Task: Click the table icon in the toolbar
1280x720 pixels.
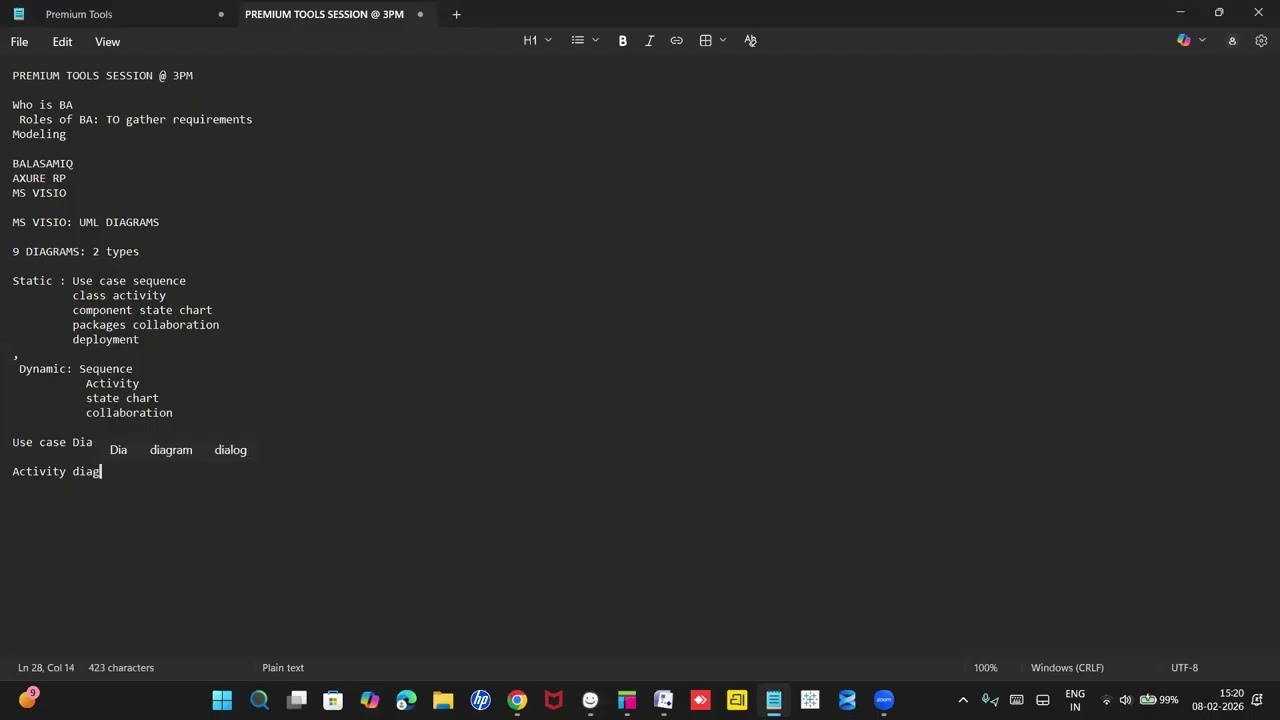Action: [x=705, y=41]
